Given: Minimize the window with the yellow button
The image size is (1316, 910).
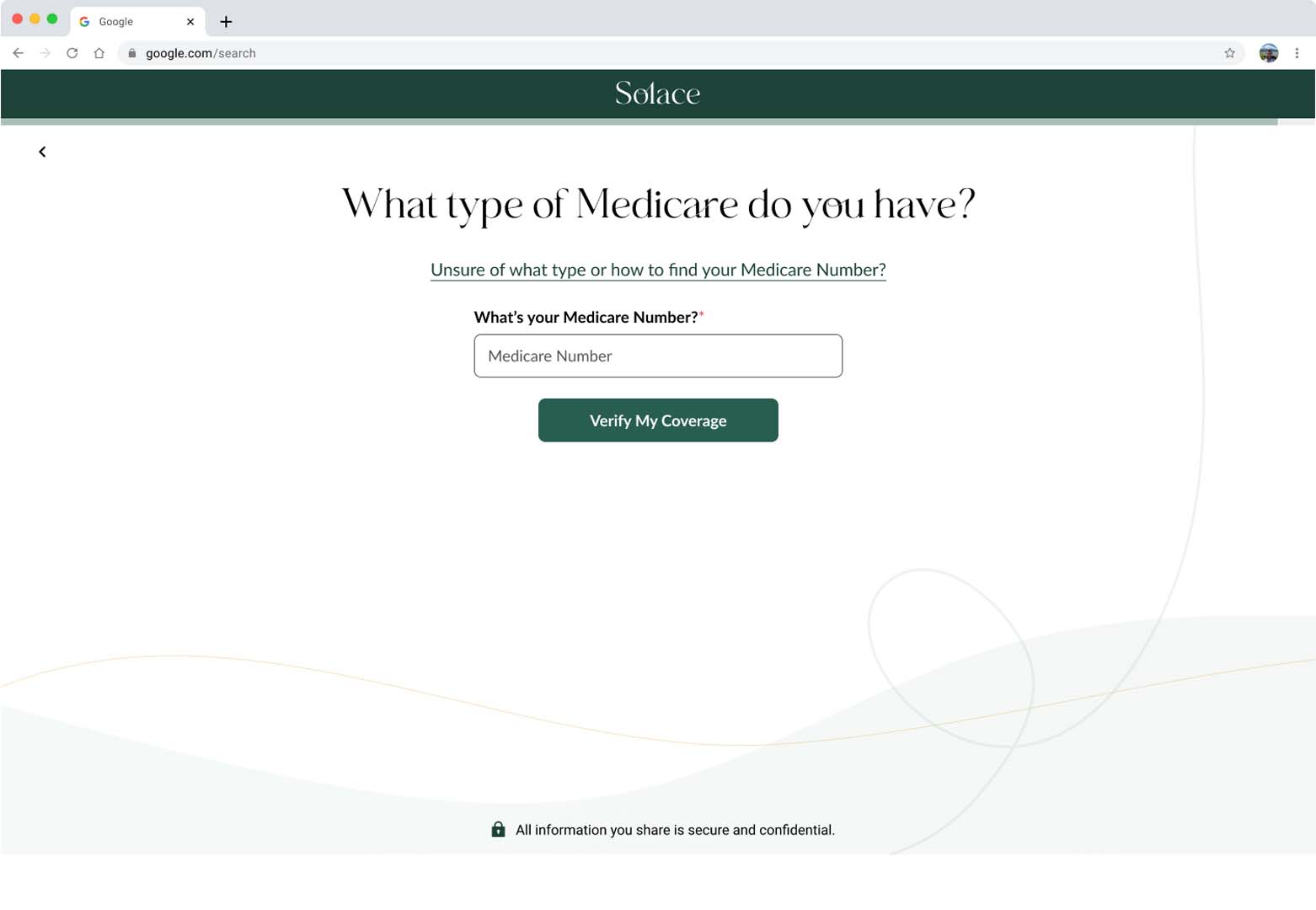Looking at the screenshot, I should coord(35,19).
